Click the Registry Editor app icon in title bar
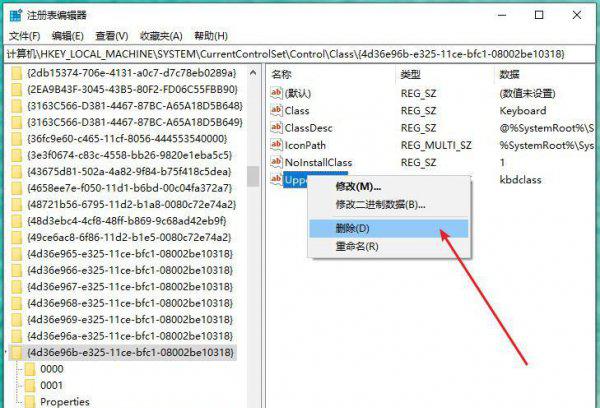Screen dimensions: 600x408 pyautogui.click(x=16, y=15)
